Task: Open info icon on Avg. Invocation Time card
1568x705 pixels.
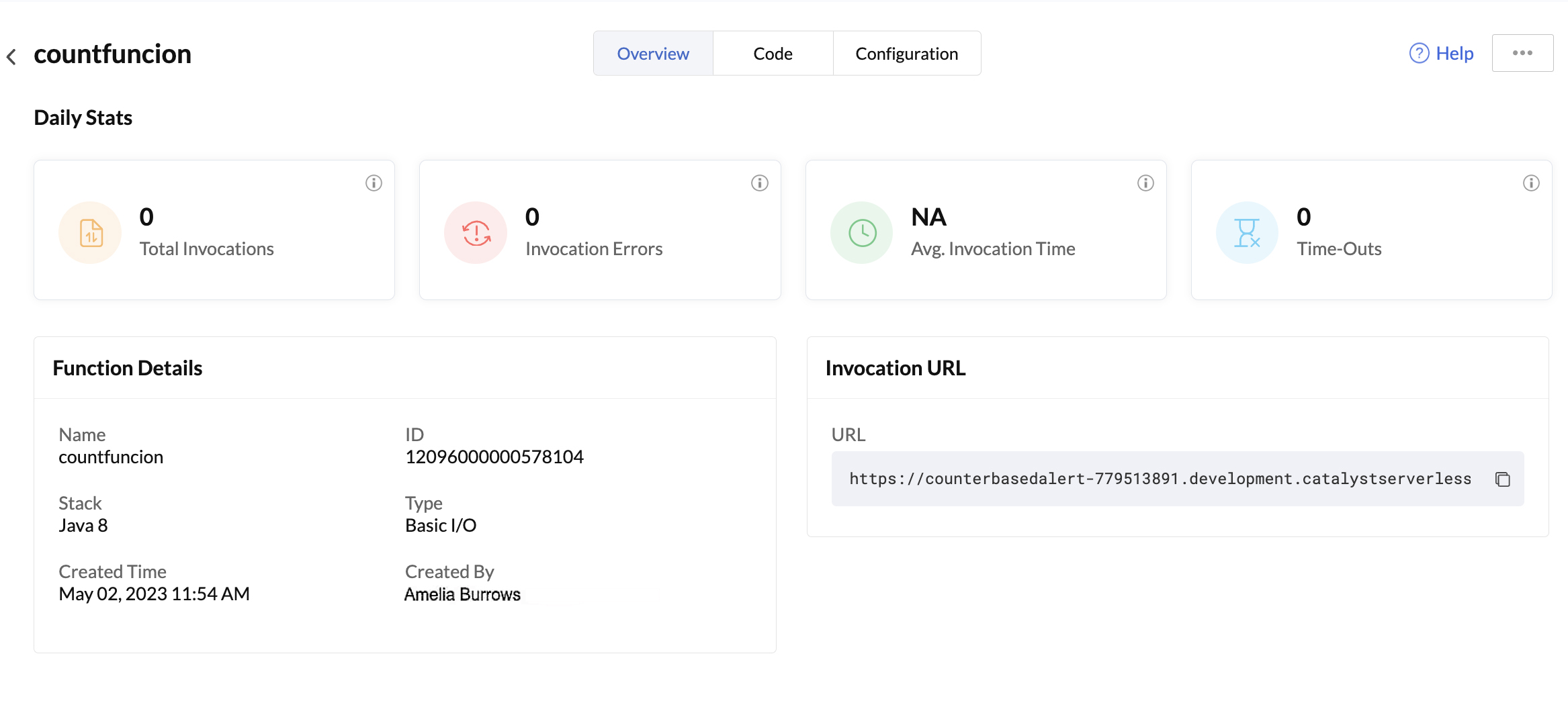Action: pyautogui.click(x=1145, y=183)
